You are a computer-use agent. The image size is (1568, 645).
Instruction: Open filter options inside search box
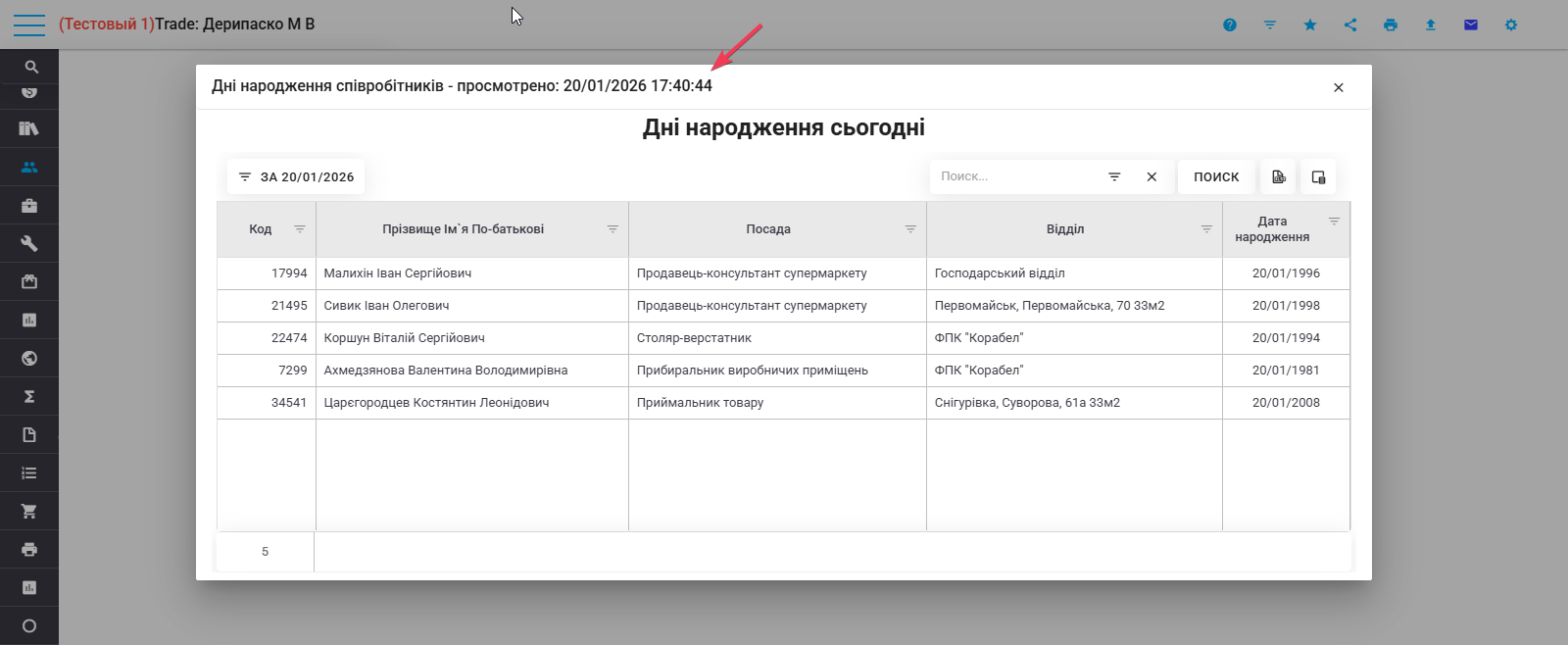pos(1114,176)
